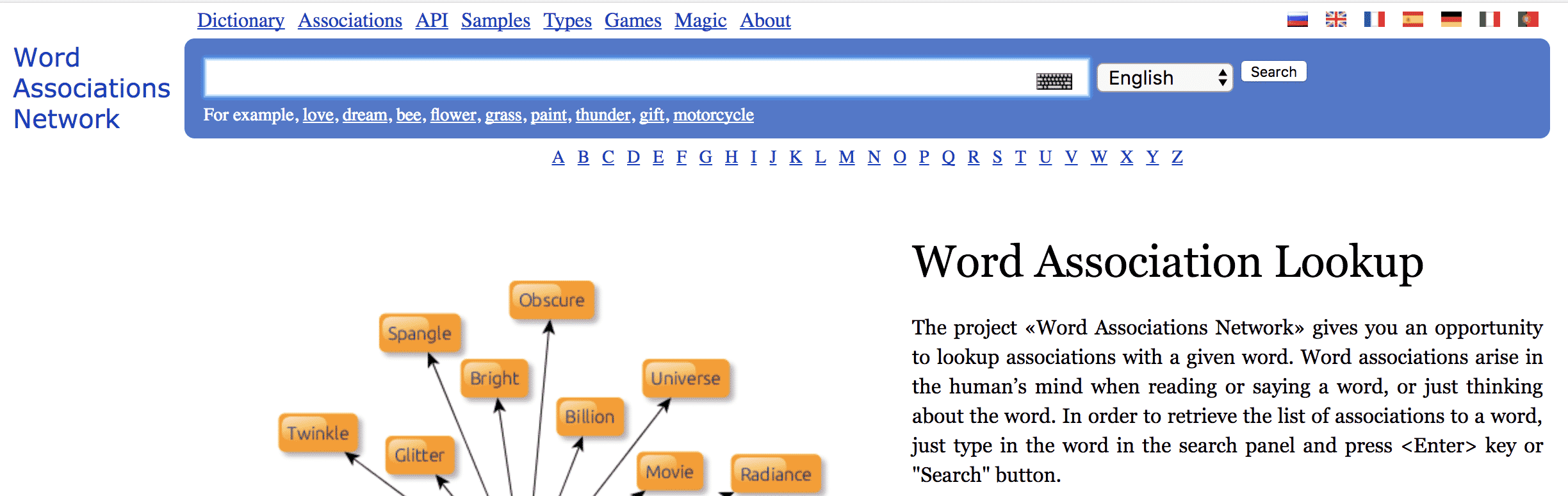The height and width of the screenshot is (496, 1568).
Task: Switch site to Russian flag language
Action: coord(1297,20)
